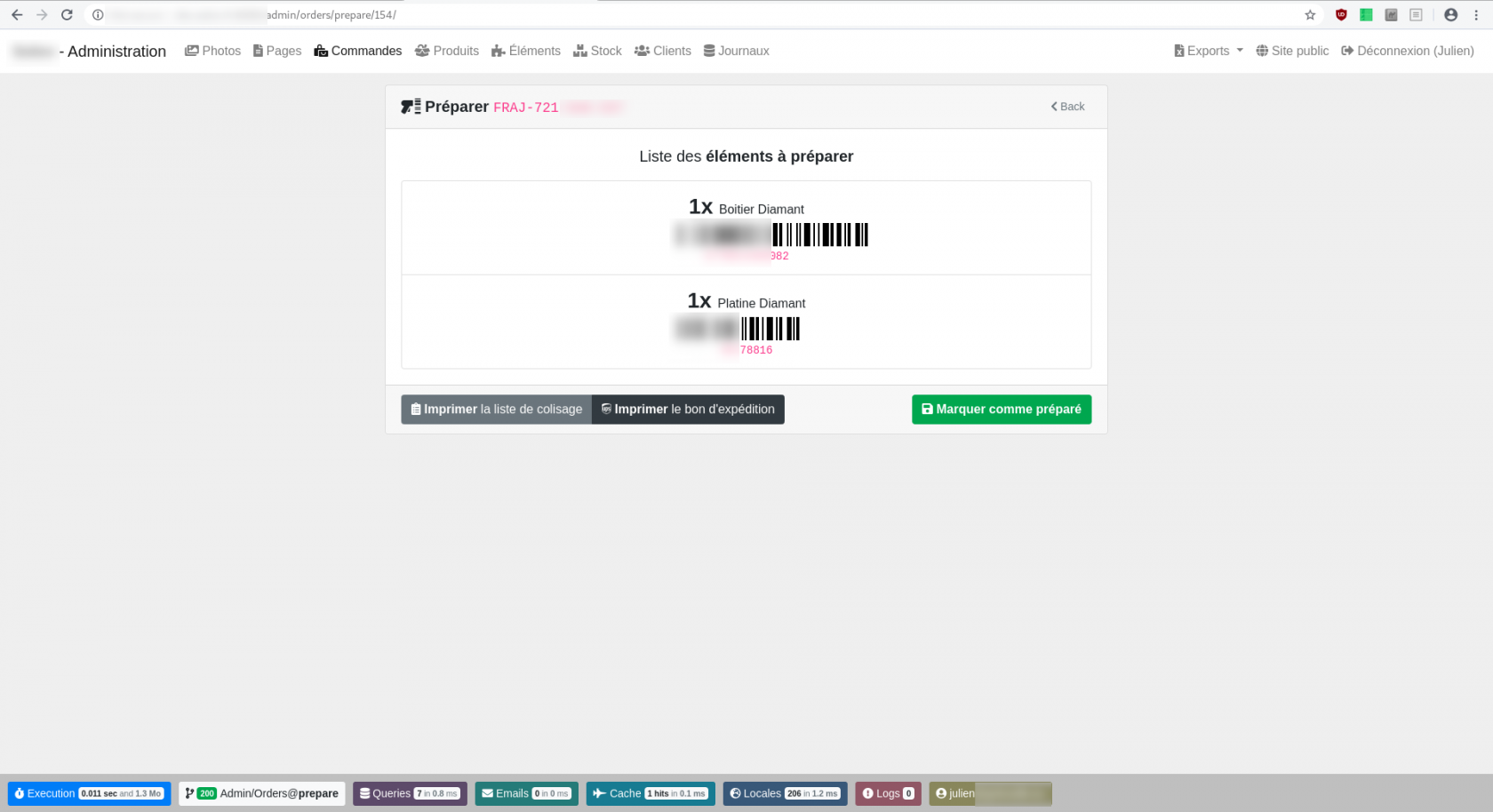This screenshot has width=1493, height=812.
Task: Click the Back link
Action: (x=1068, y=107)
